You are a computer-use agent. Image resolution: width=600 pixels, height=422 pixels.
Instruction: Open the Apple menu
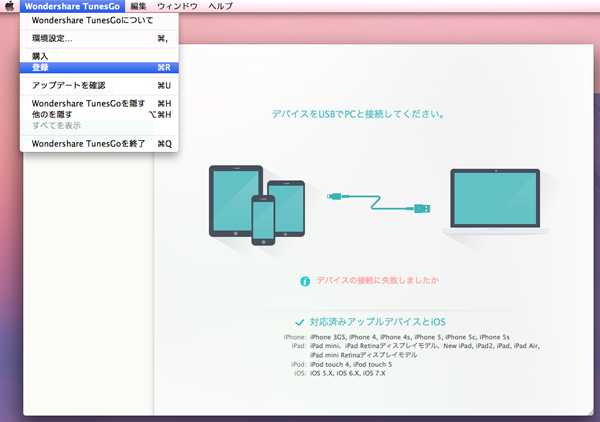click(x=9, y=6)
